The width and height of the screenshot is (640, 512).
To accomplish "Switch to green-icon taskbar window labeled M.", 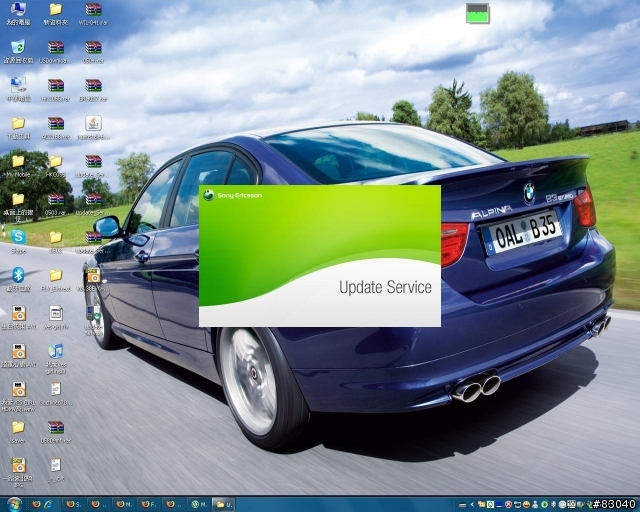I will [199, 504].
